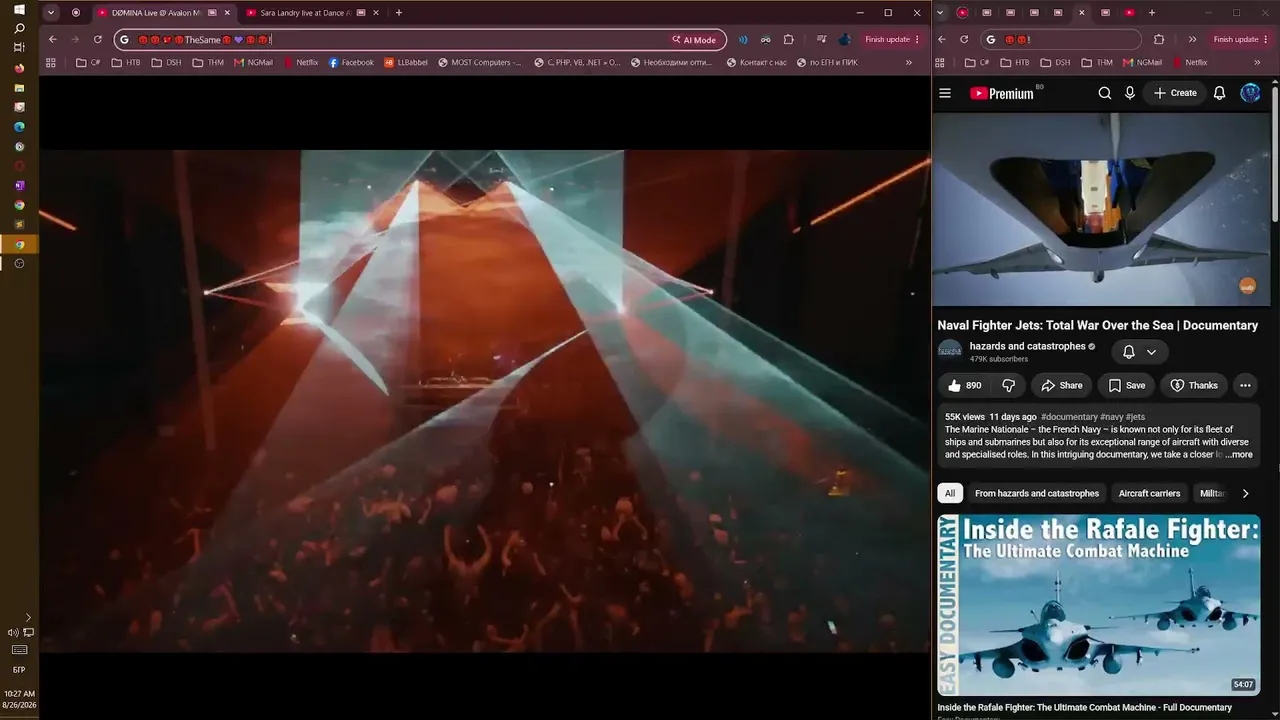
Task: Send Thanks to the video creator
Action: (1194, 385)
